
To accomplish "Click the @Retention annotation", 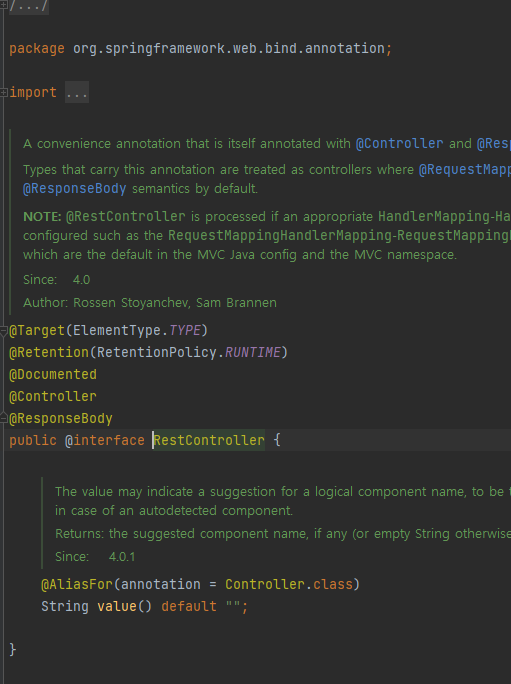I will [49, 352].
